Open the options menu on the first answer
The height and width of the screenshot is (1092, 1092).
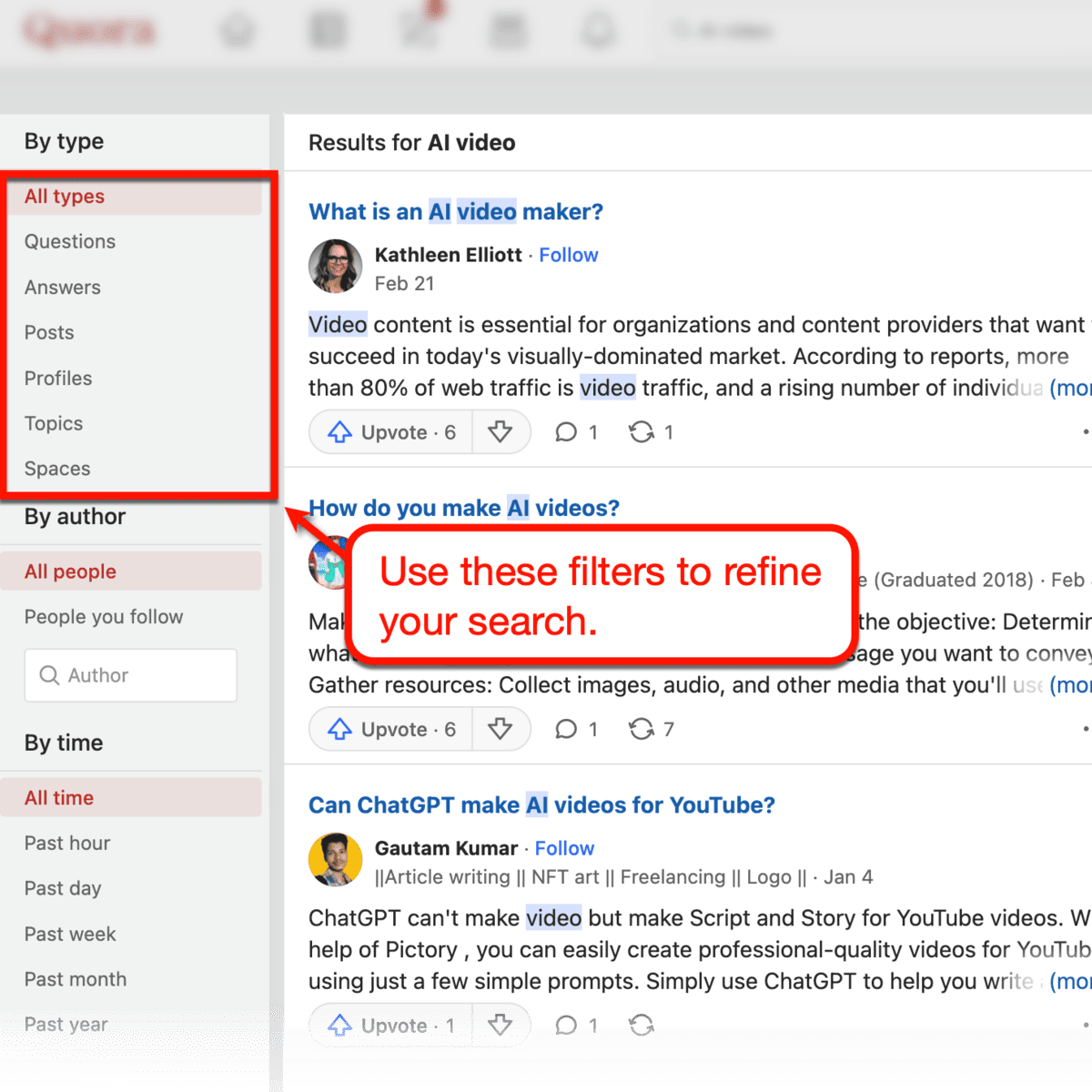(1085, 431)
